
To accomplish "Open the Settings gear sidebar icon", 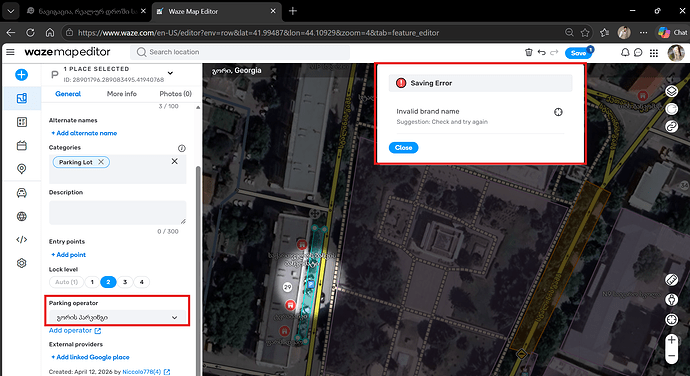I will [x=22, y=263].
